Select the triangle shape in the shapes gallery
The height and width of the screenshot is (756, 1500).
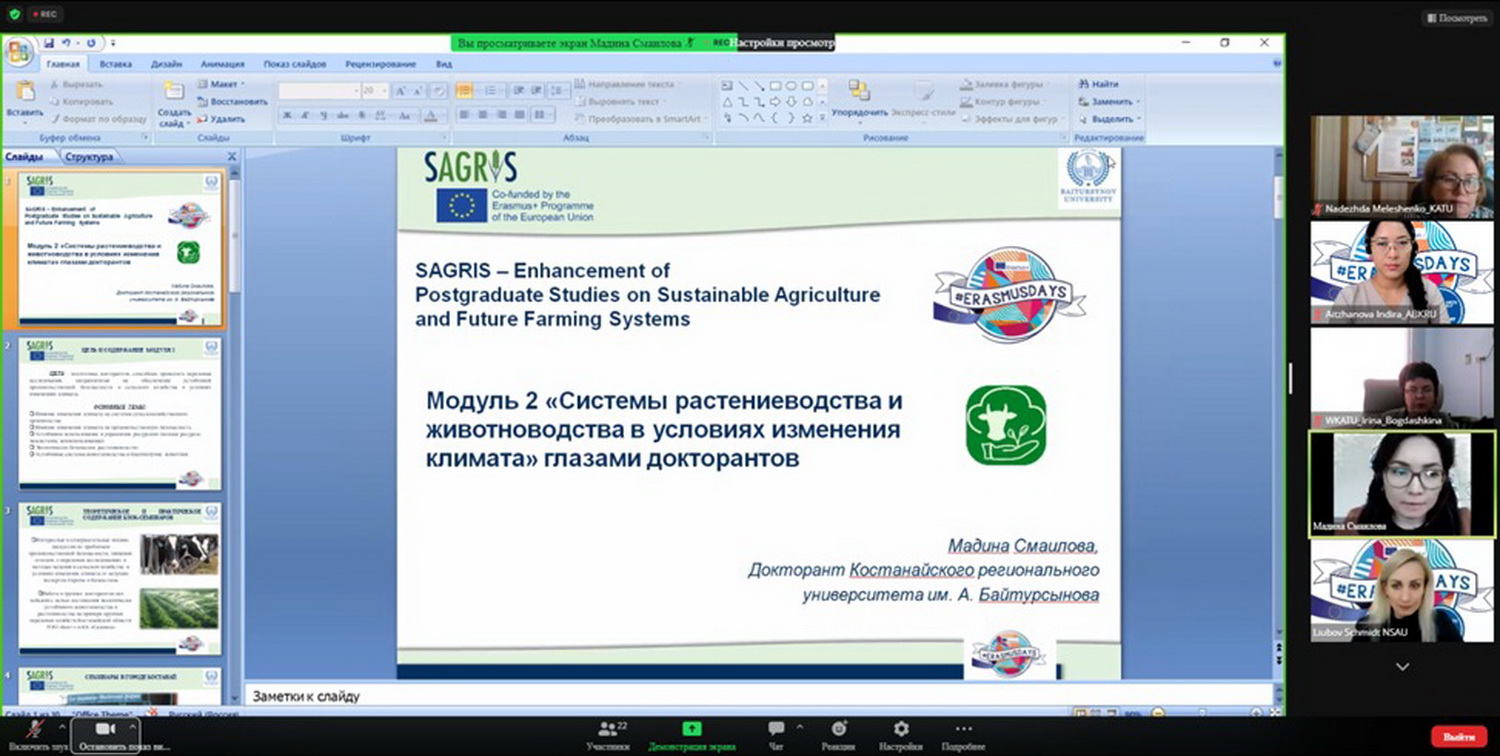coord(727,102)
